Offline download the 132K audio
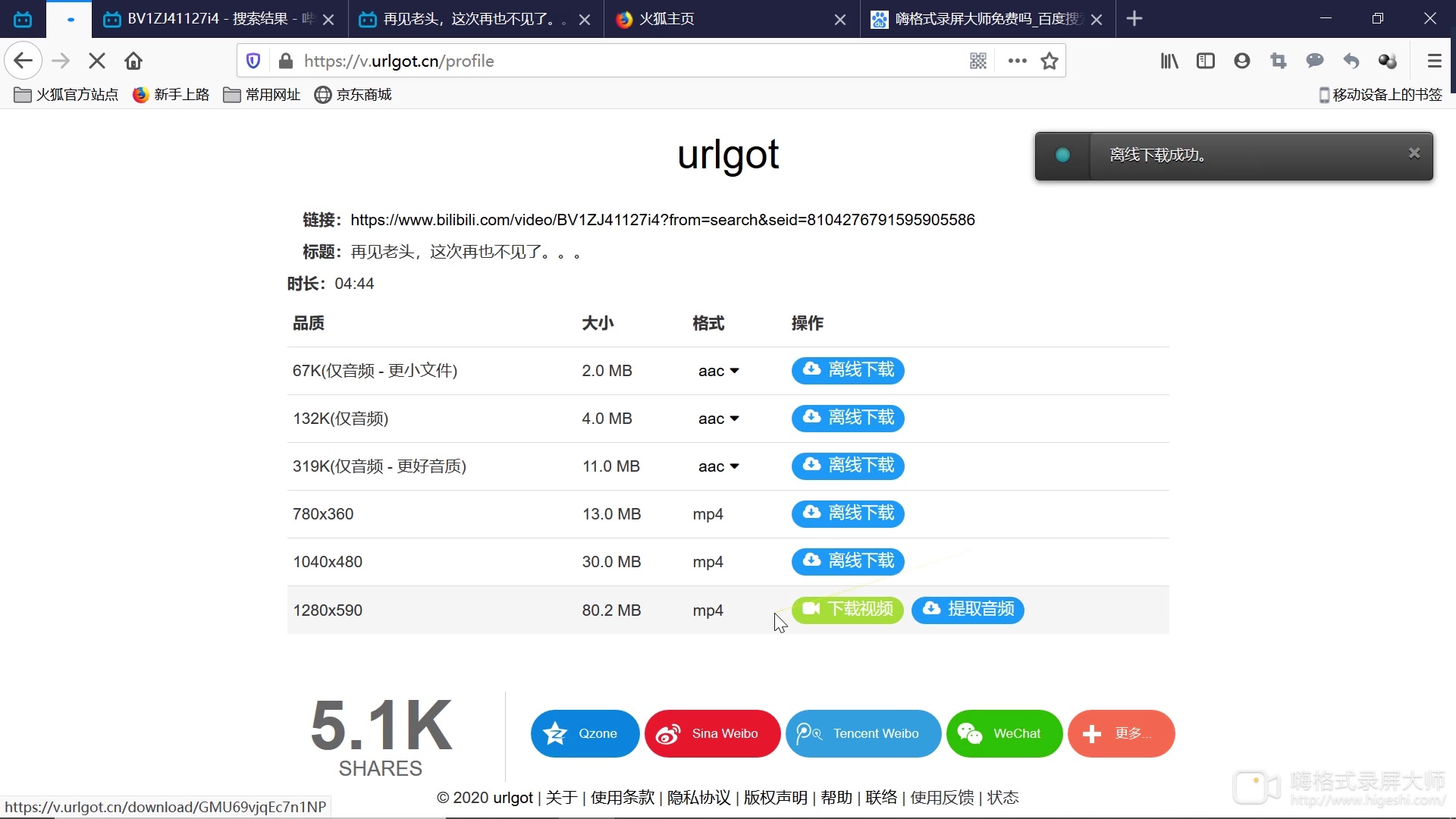Image resolution: width=1456 pixels, height=819 pixels. (x=848, y=418)
